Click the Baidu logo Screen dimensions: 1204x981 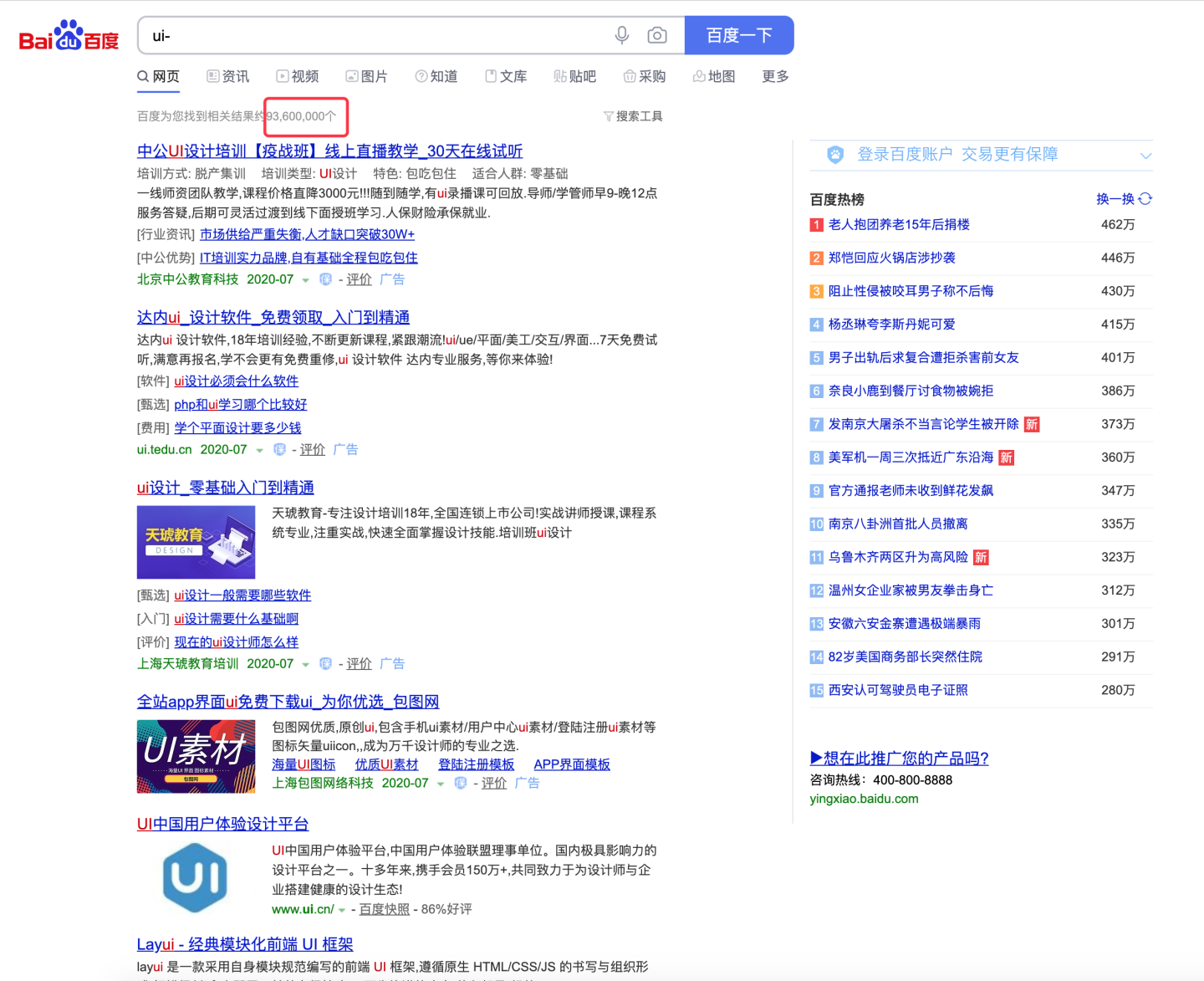pyautogui.click(x=69, y=35)
